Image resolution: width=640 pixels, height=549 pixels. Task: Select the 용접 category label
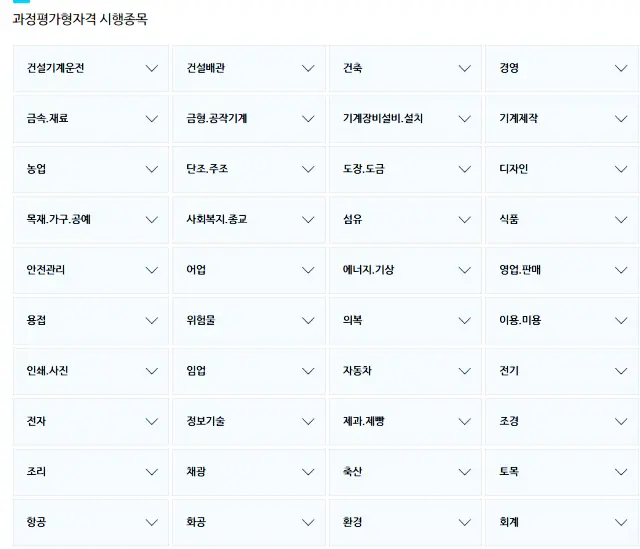(37, 320)
